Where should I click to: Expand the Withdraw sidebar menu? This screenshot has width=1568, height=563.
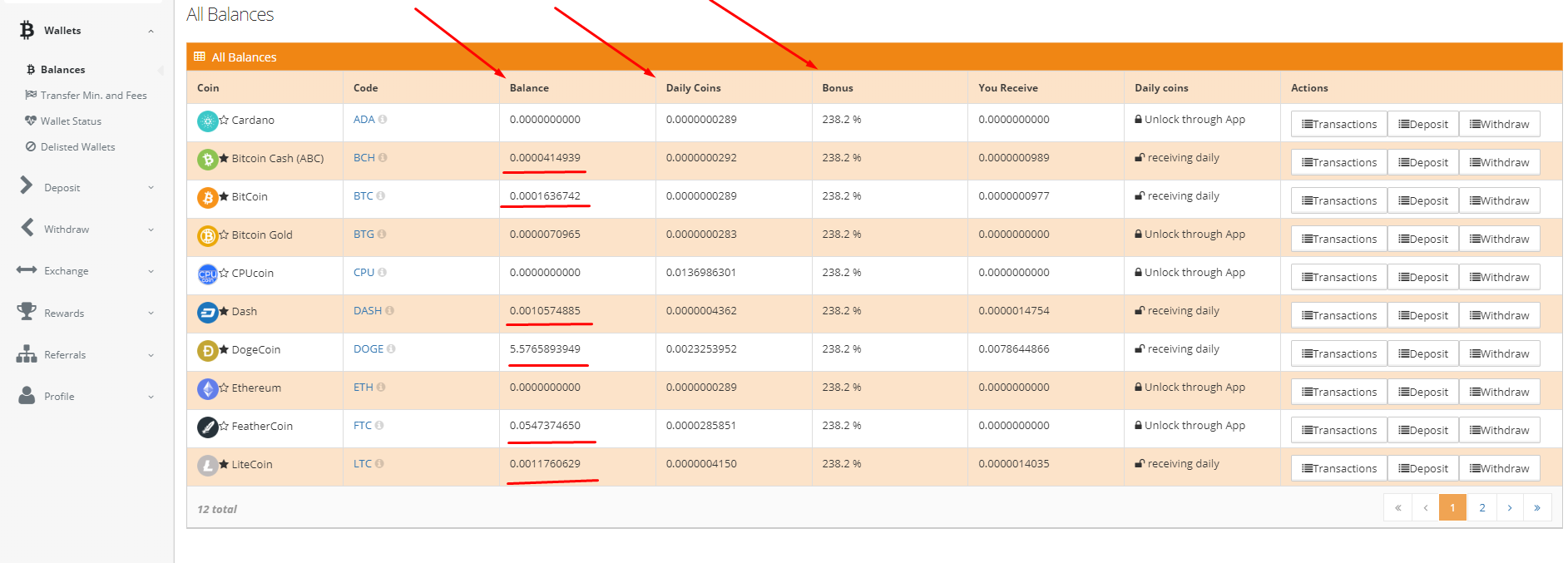[87, 229]
